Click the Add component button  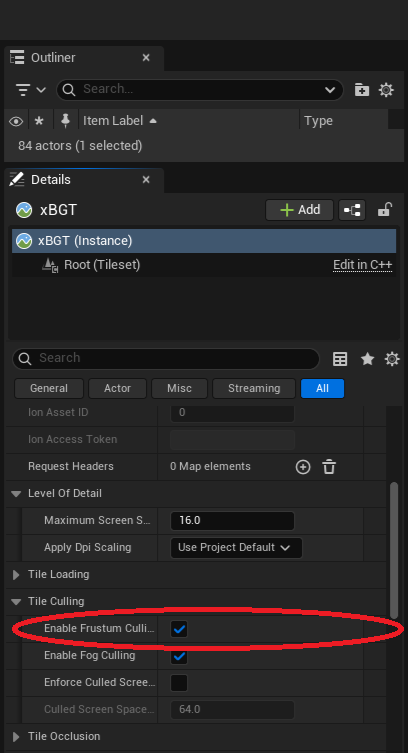(300, 210)
